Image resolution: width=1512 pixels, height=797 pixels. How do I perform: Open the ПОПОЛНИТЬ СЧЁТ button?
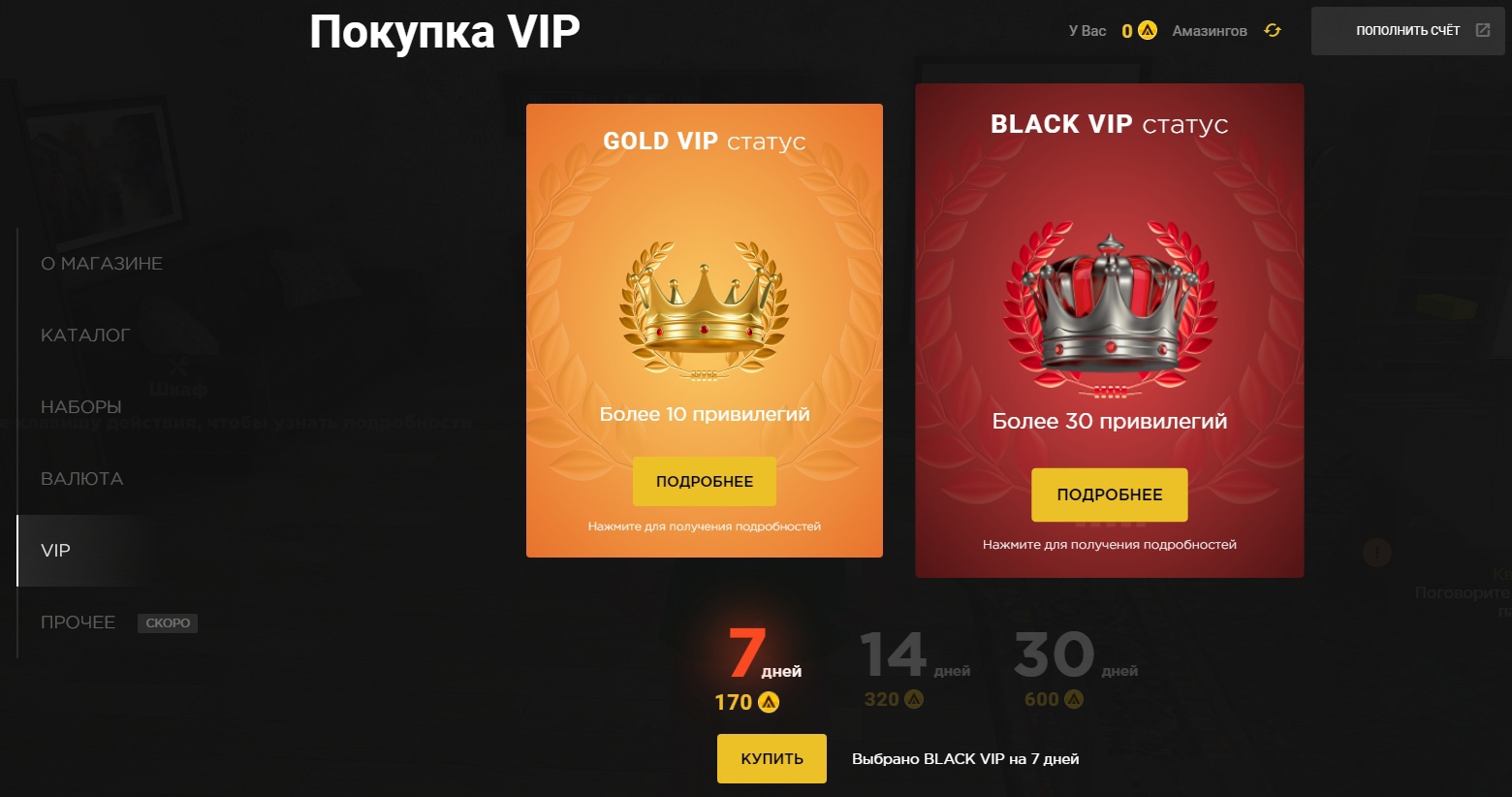tap(1407, 31)
